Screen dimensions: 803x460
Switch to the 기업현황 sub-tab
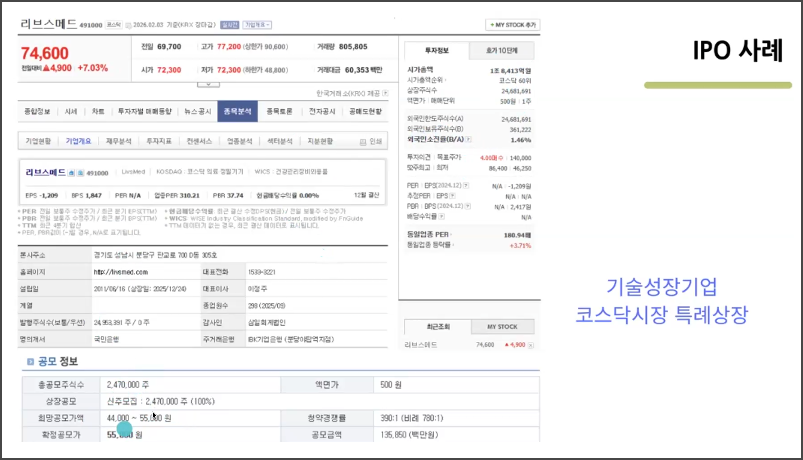click(38, 141)
